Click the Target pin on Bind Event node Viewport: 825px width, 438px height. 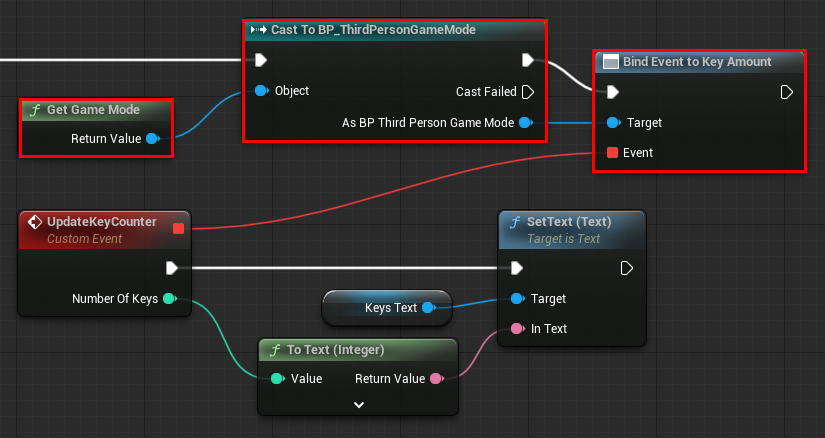pyautogui.click(x=613, y=123)
